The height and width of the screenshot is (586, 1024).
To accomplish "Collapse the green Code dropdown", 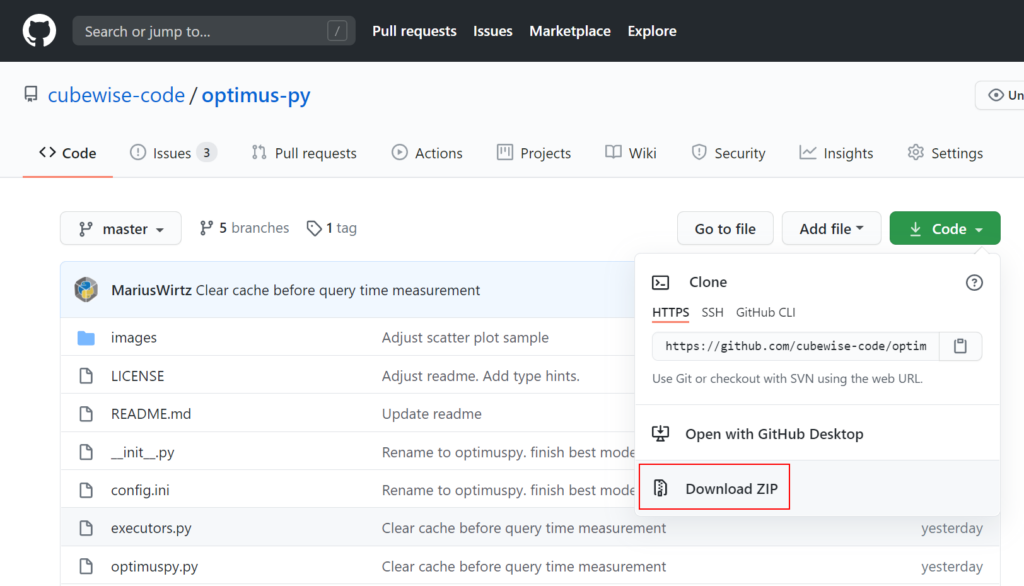I will [x=944, y=229].
